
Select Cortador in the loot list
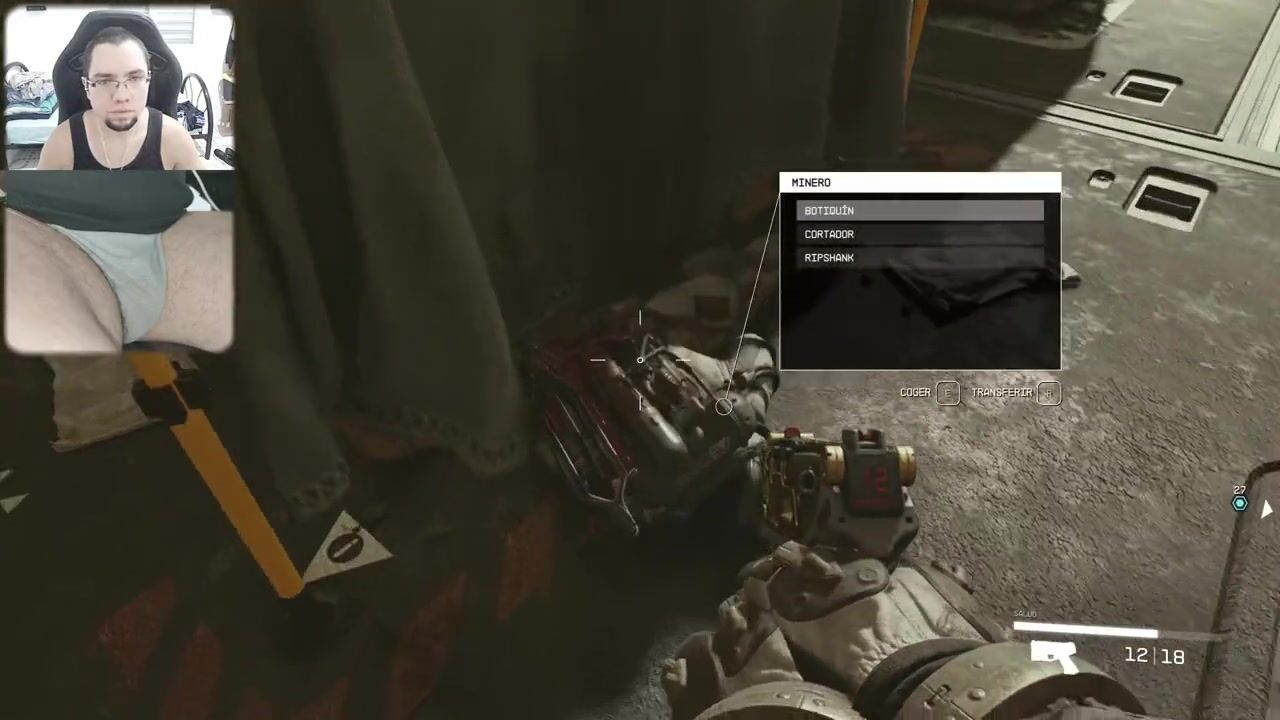[x=919, y=234]
